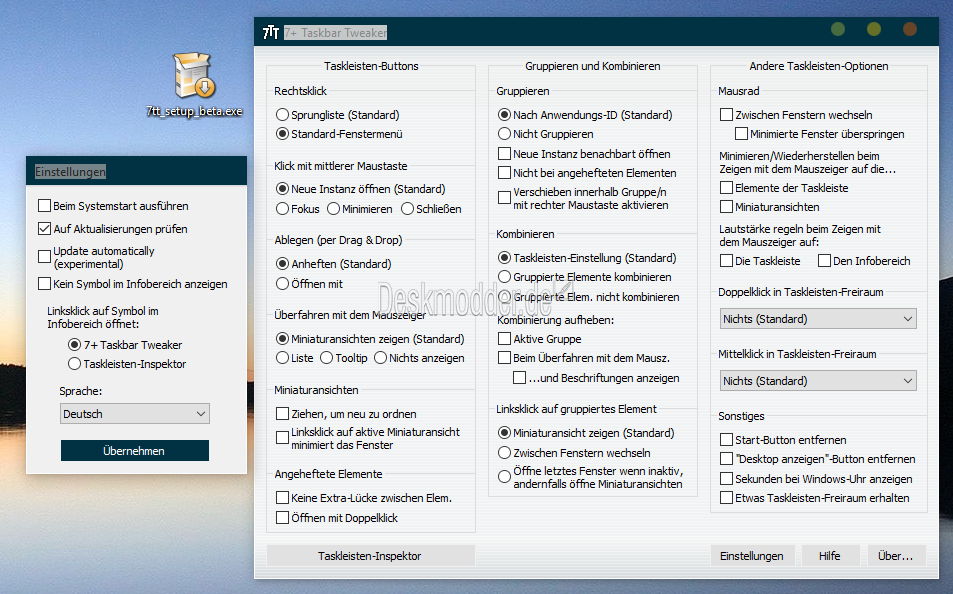Viewport: 953px width, 594px height.
Task: Select Öffne letztes Fenster wenn inaktiv
Action: click(504, 477)
